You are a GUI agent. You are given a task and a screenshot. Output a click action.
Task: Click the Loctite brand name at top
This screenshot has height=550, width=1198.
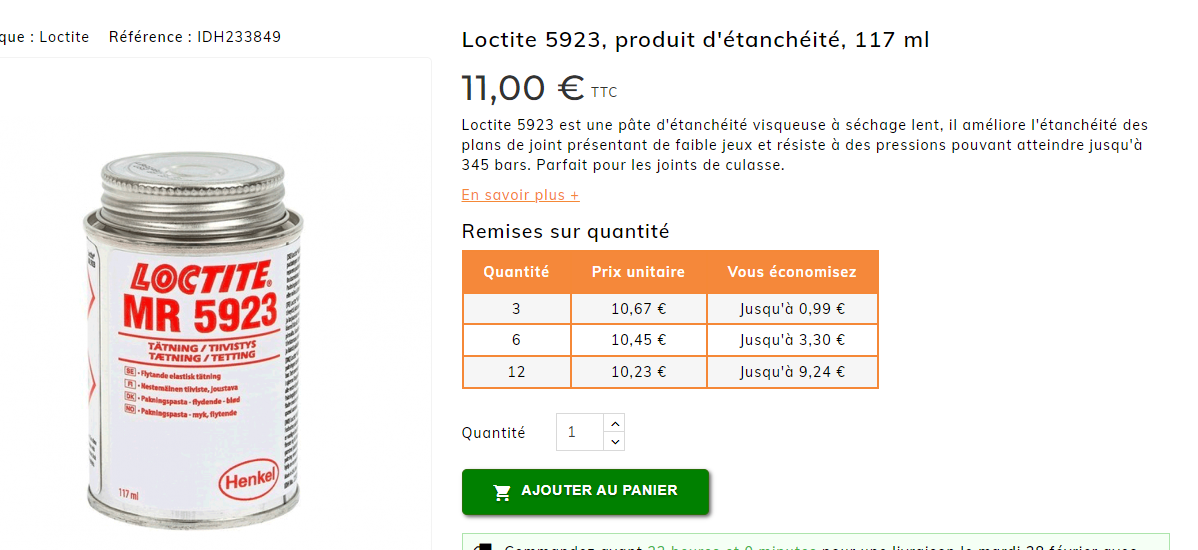(64, 37)
